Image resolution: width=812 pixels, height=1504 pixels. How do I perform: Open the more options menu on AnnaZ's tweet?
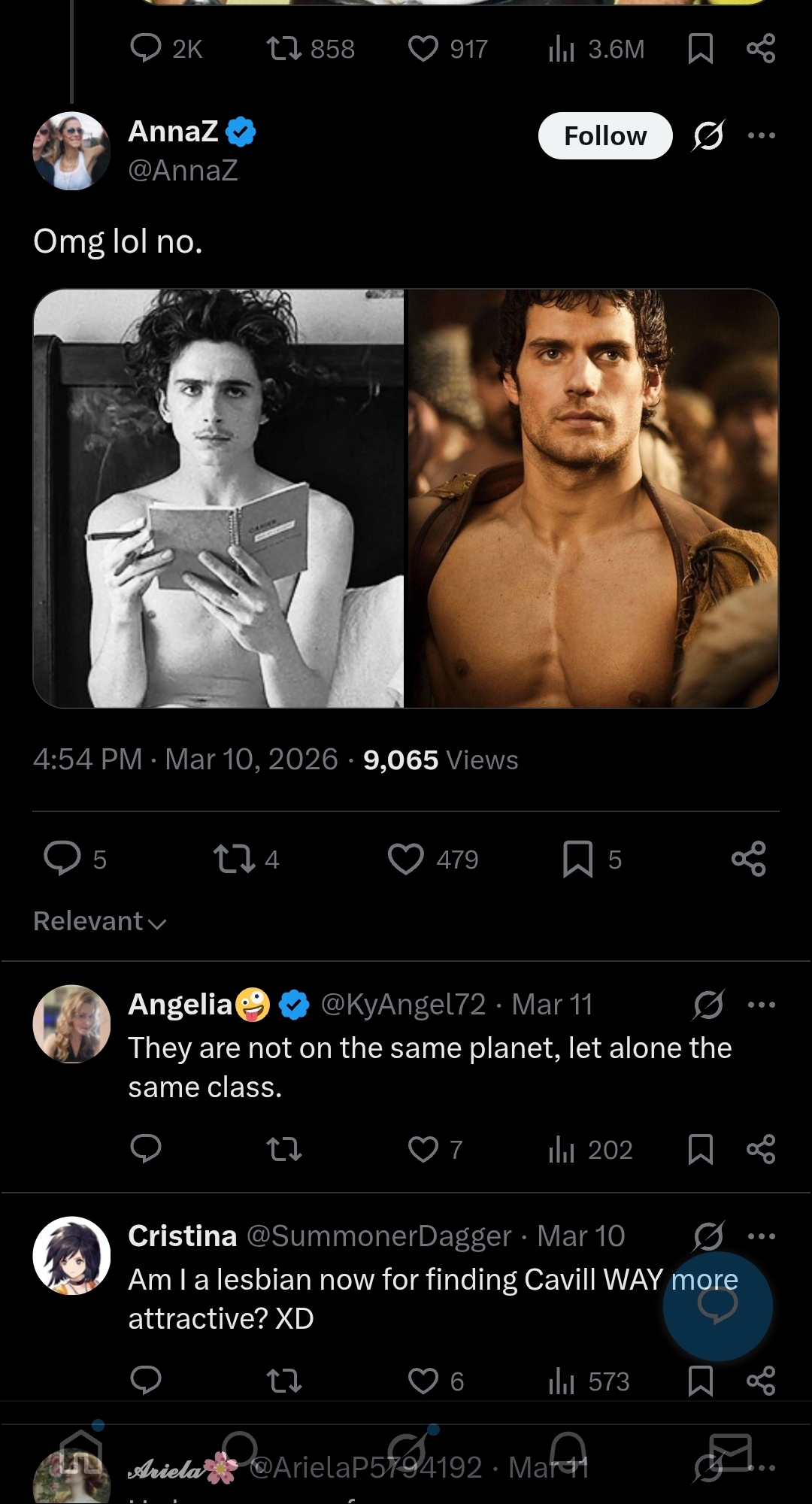point(761,134)
